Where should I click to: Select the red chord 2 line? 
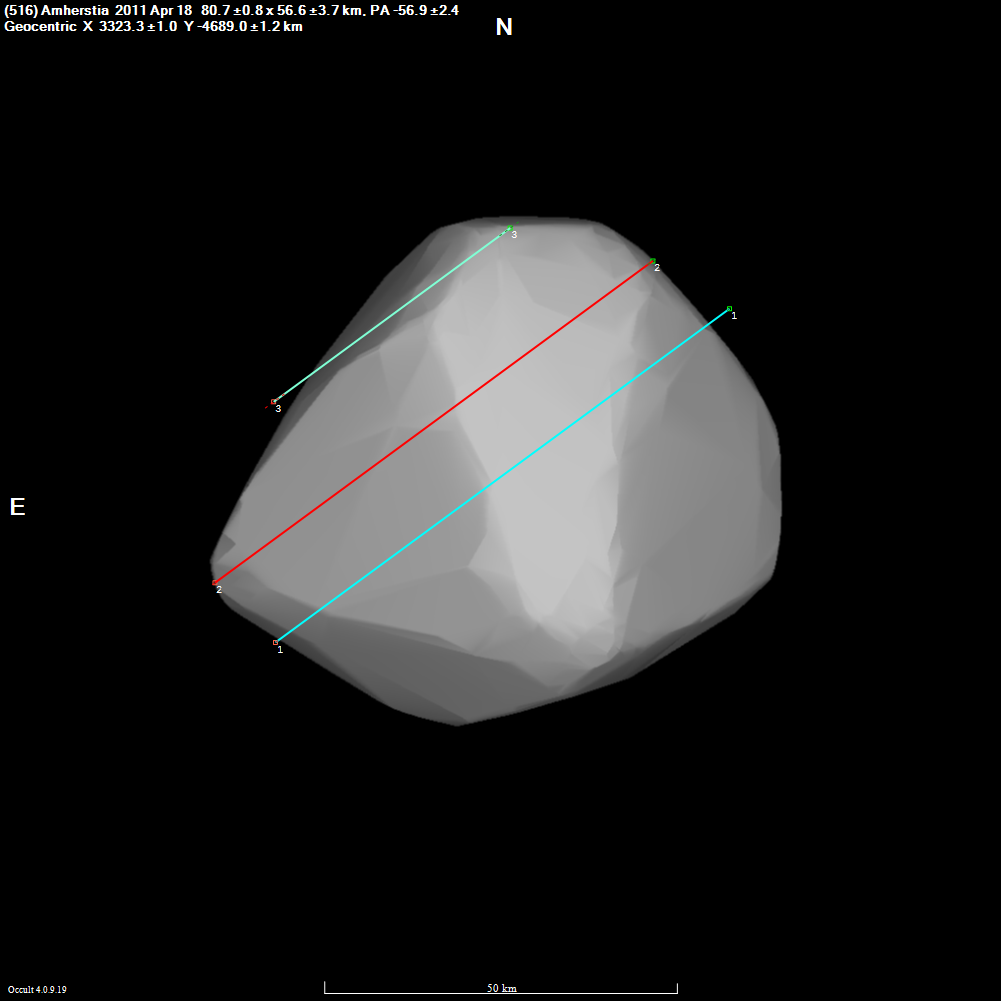(433, 422)
